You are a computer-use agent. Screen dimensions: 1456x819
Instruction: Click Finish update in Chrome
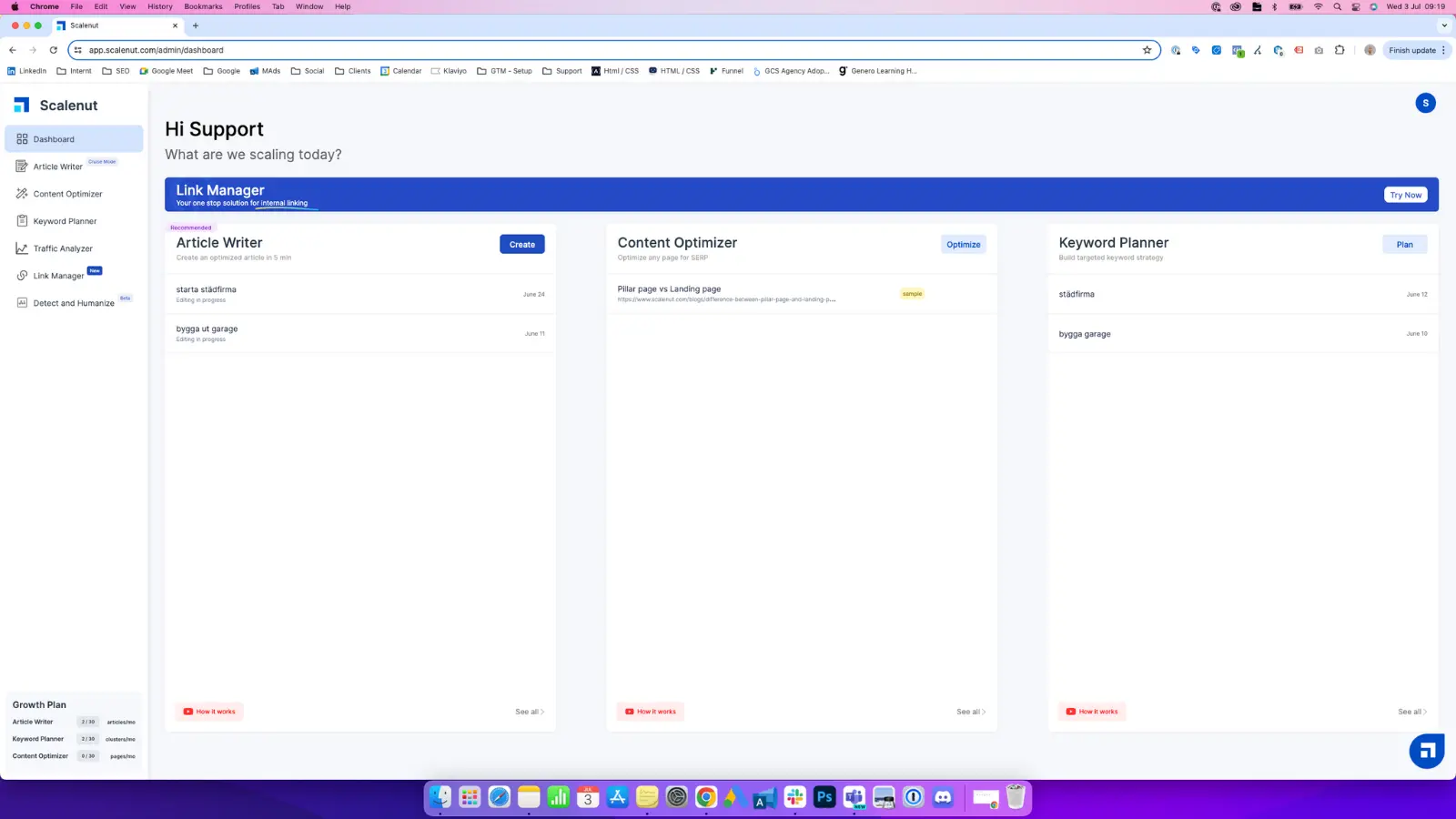coord(1417,50)
